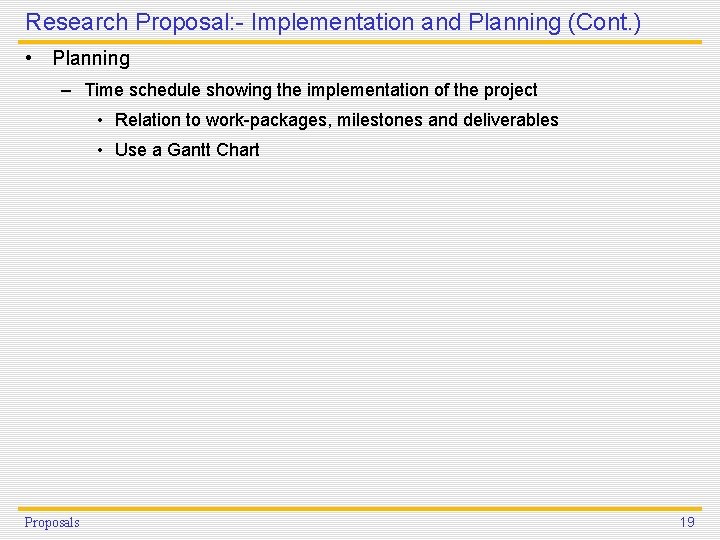Click the word 'deliverables' in the sub-bullet
Image resolution: width=720 pixels, height=540 pixels.
point(511,120)
